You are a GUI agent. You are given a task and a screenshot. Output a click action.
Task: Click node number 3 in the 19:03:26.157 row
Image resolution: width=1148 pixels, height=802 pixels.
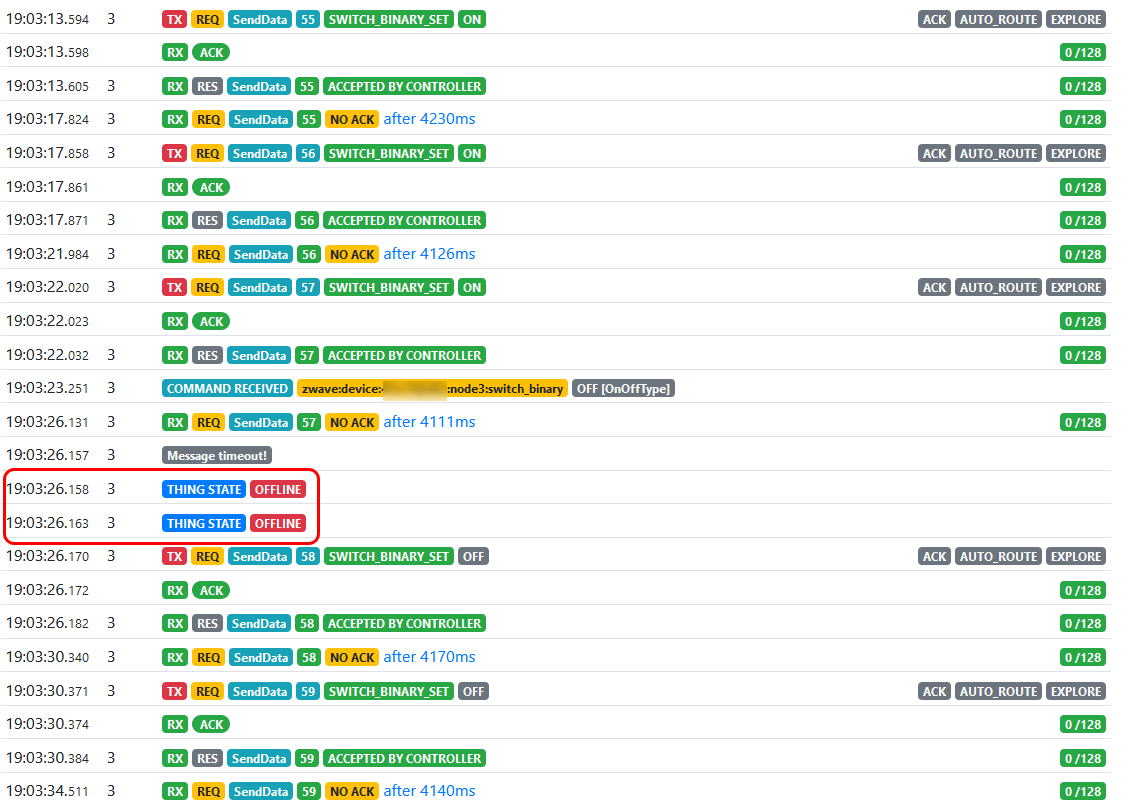tap(111, 456)
